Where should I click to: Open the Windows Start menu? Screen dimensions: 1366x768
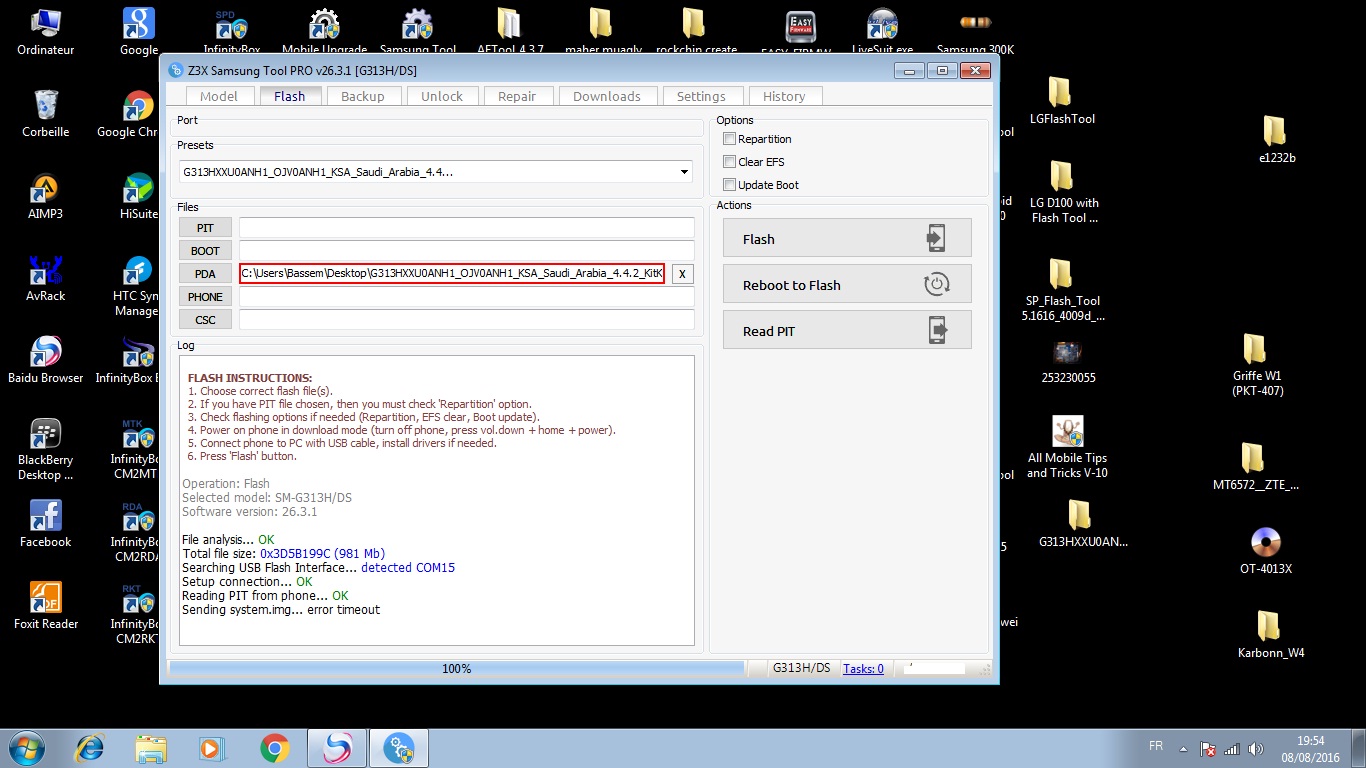(x=25, y=748)
